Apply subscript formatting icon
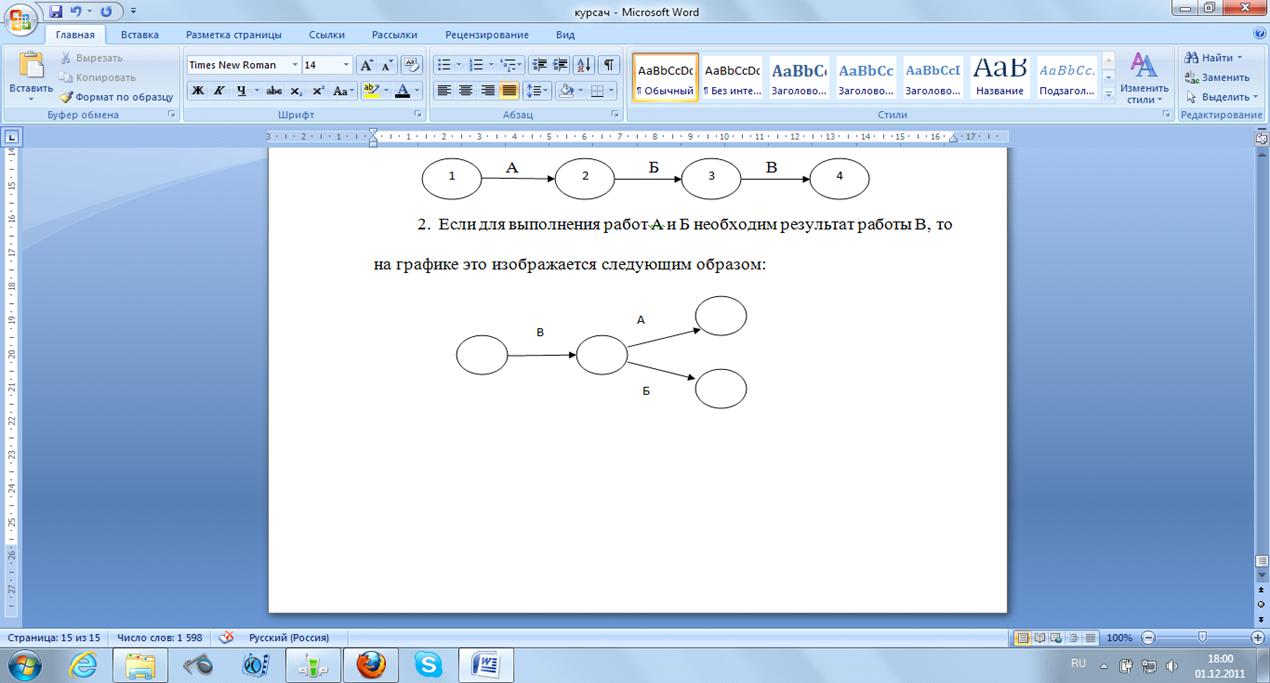Image resolution: width=1270 pixels, height=683 pixels. click(x=296, y=91)
